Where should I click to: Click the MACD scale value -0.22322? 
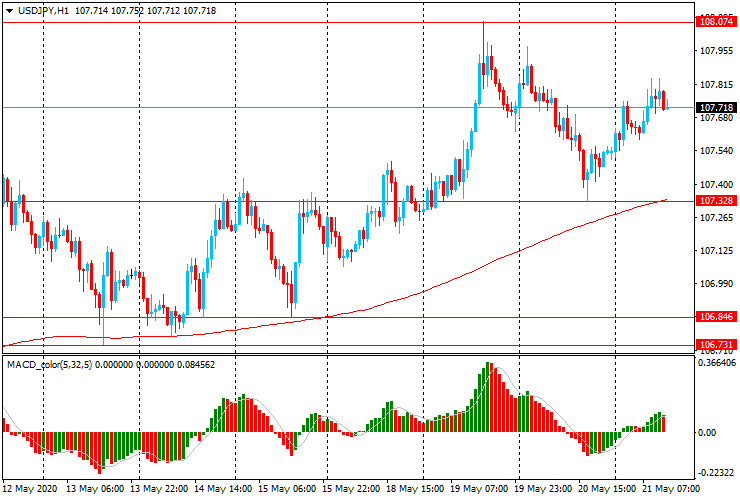pyautogui.click(x=716, y=474)
